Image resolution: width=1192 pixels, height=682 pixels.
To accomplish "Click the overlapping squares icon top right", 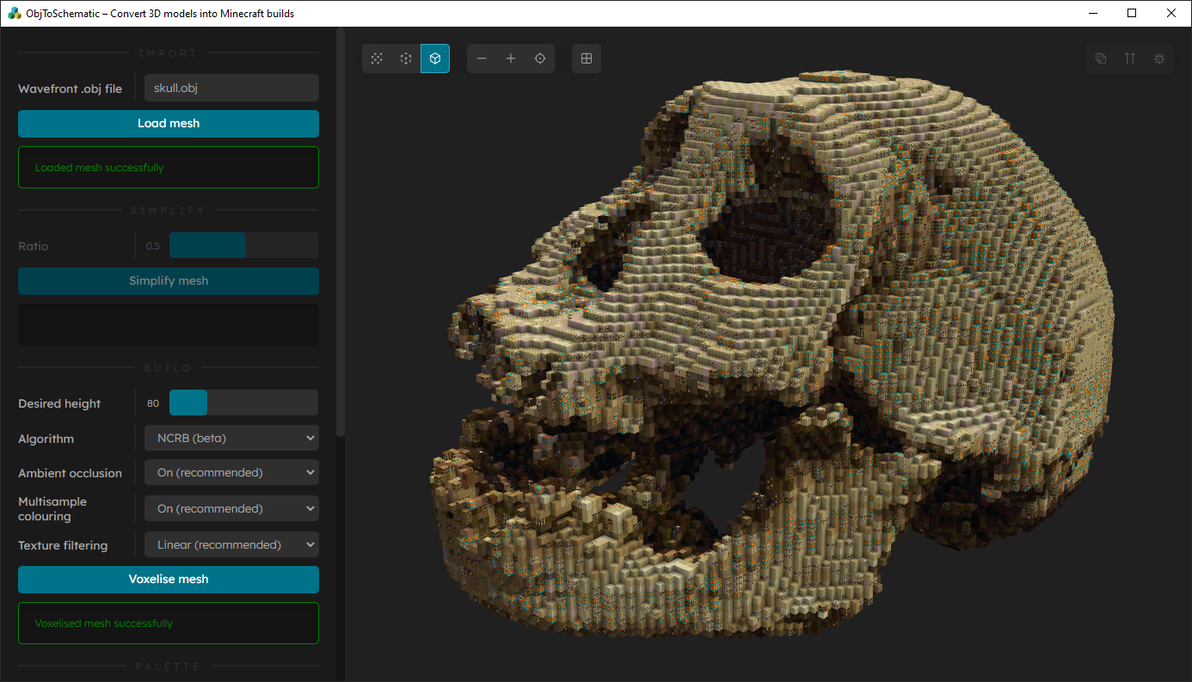I will [x=1101, y=59].
